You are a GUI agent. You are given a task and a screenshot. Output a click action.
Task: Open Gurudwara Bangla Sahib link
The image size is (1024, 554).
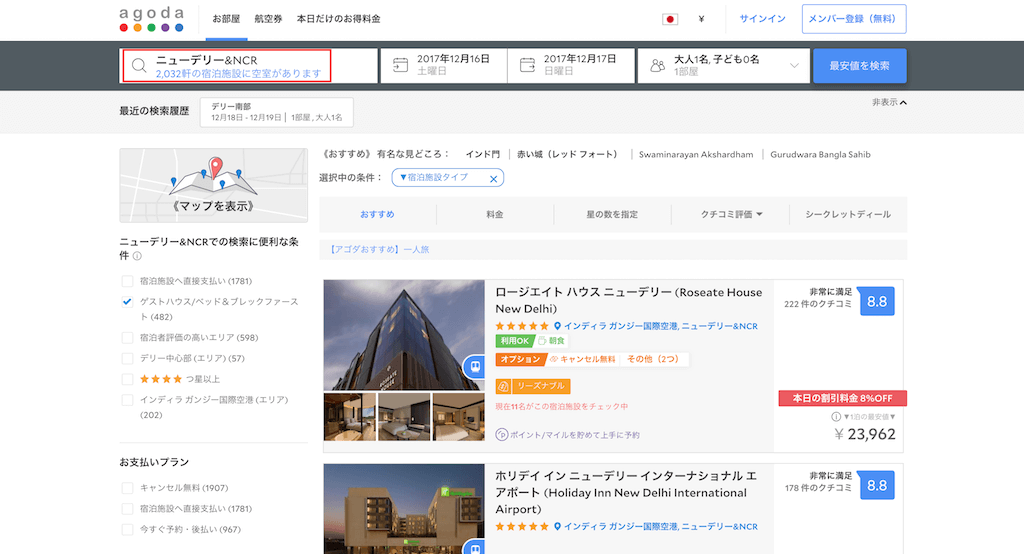820,155
